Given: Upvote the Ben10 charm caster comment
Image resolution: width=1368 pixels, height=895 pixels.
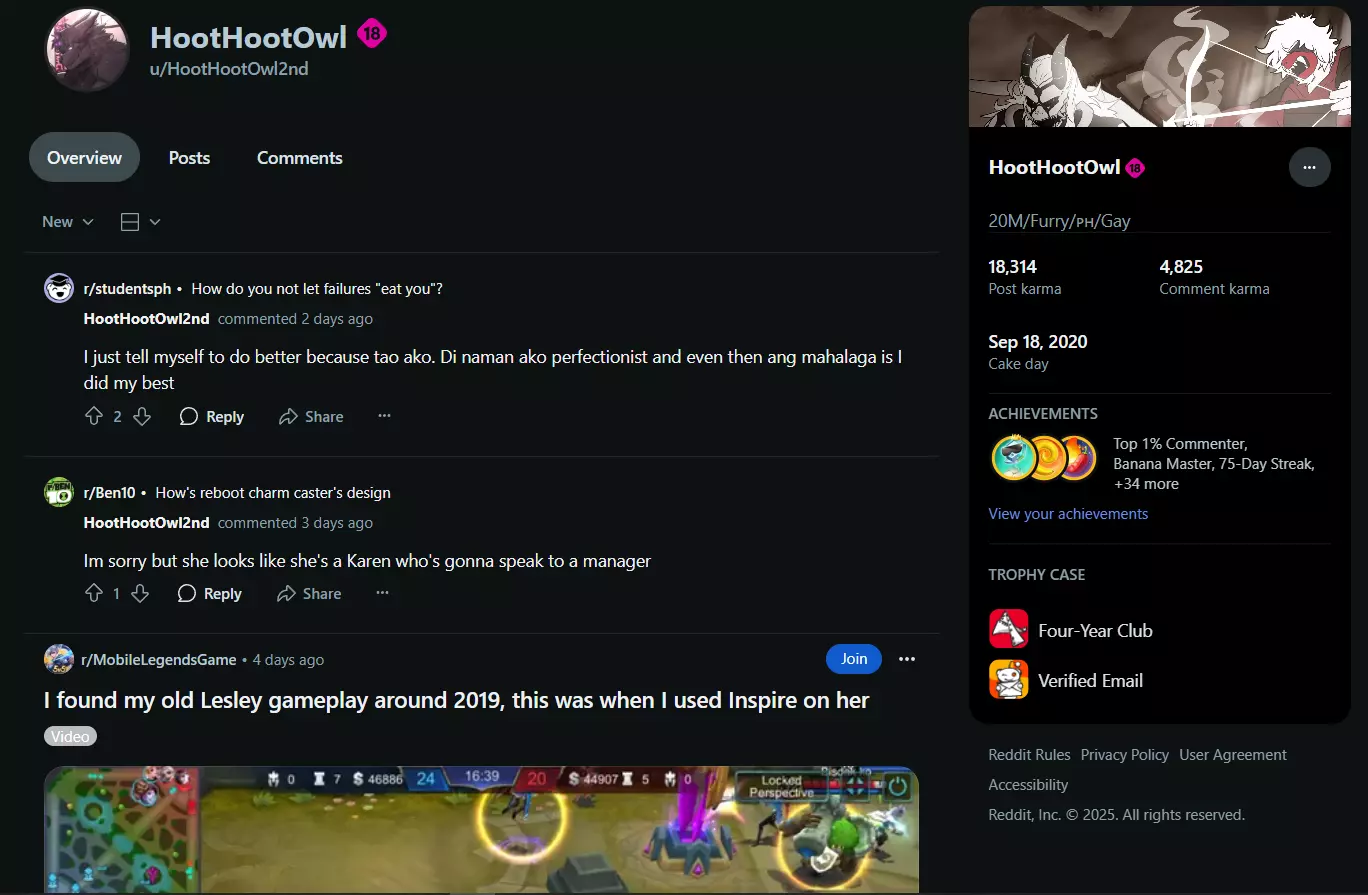Looking at the screenshot, I should coord(94,593).
